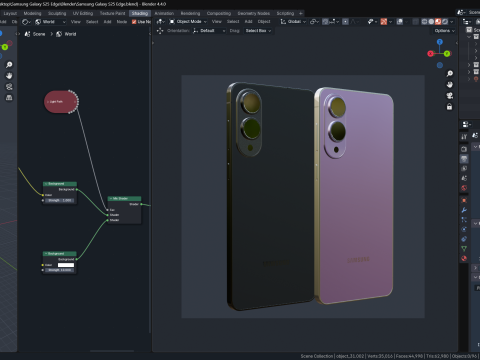Toggle the Use Nodes checkbox
This screenshot has width=480, height=360.
[x=134, y=22]
